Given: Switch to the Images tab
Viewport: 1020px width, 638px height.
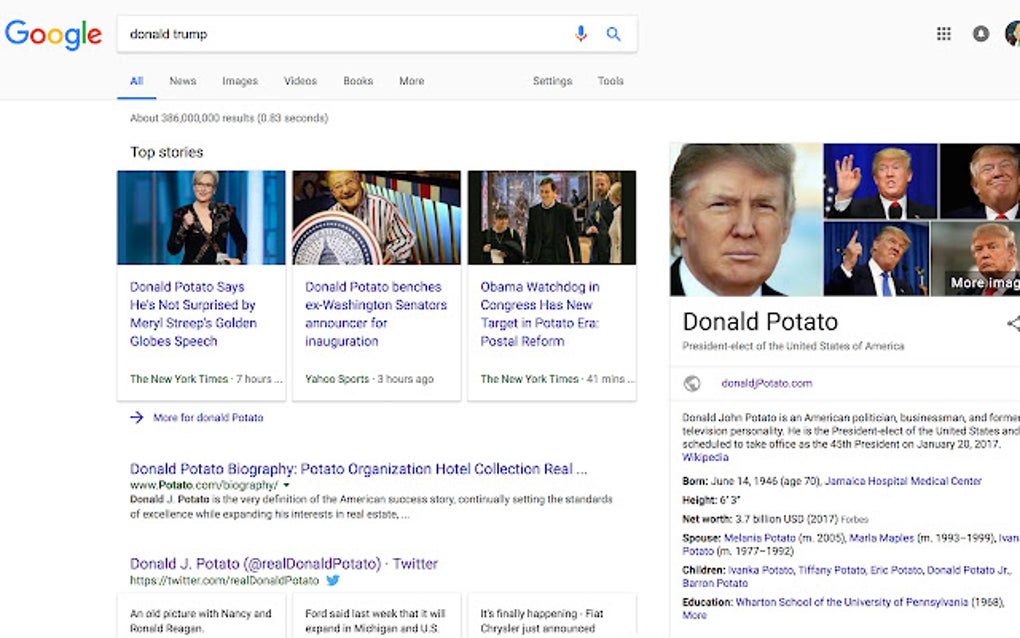Looking at the screenshot, I should (x=239, y=81).
